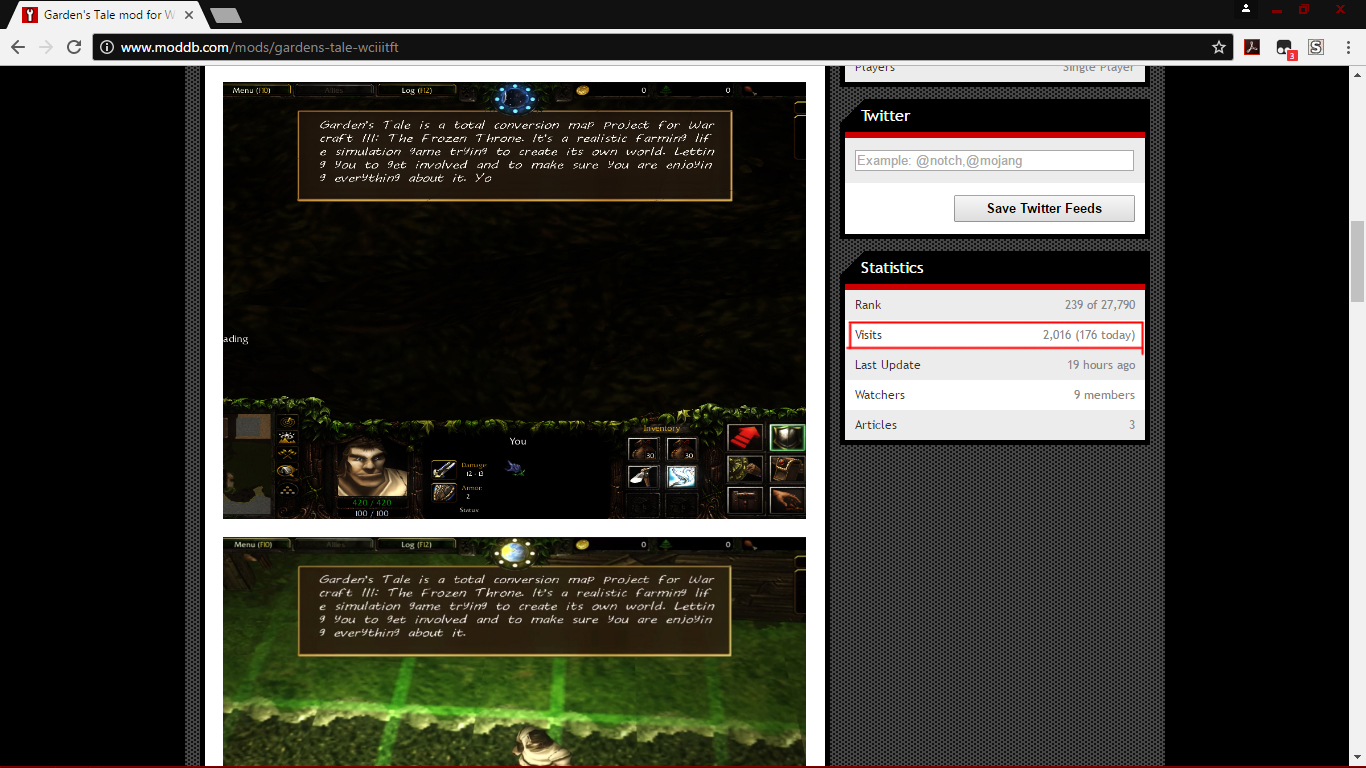
Task: Open the first Garden's Tale loading screenshot
Action: click(x=514, y=300)
